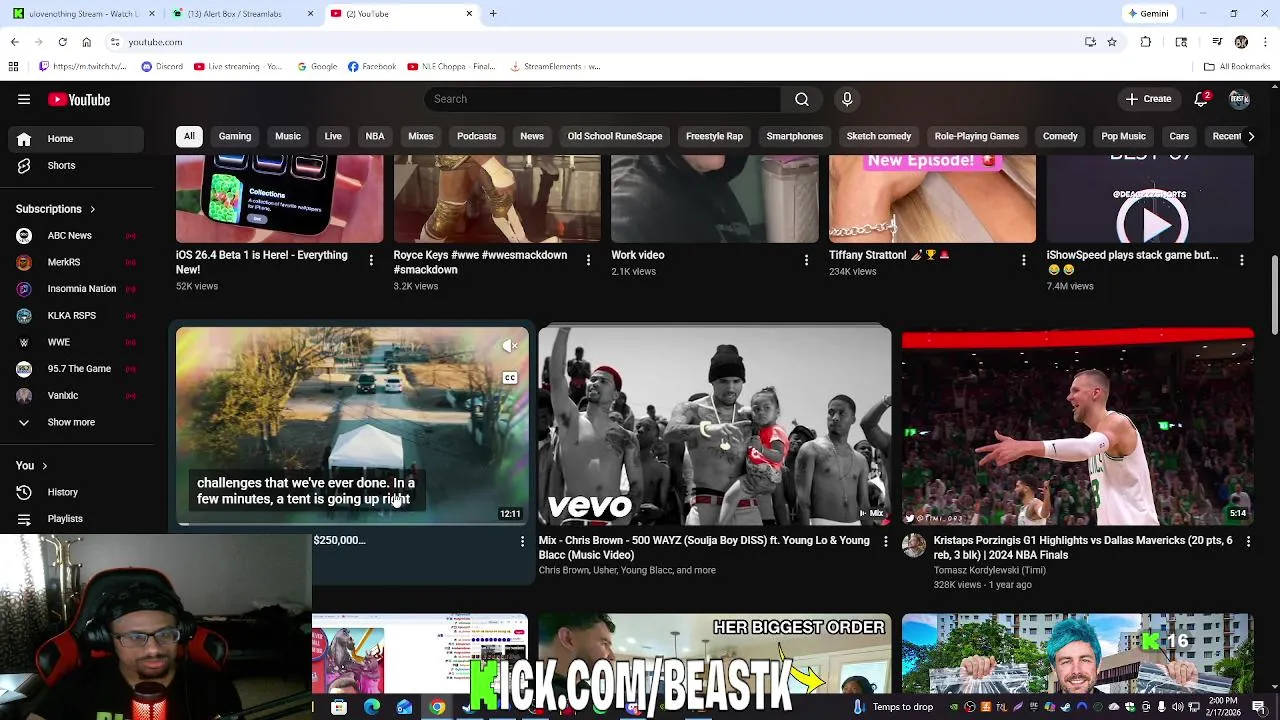This screenshot has width=1280, height=720.
Task: Open more options for the $250,000 video
Action: tap(522, 541)
